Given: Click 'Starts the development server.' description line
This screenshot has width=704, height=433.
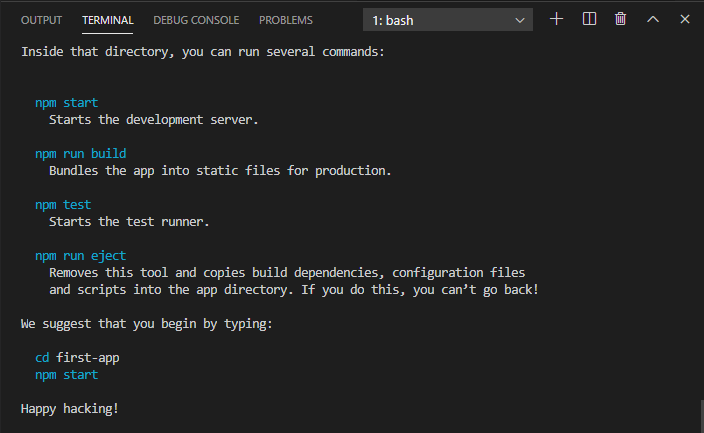Looking at the screenshot, I should click(154, 120).
